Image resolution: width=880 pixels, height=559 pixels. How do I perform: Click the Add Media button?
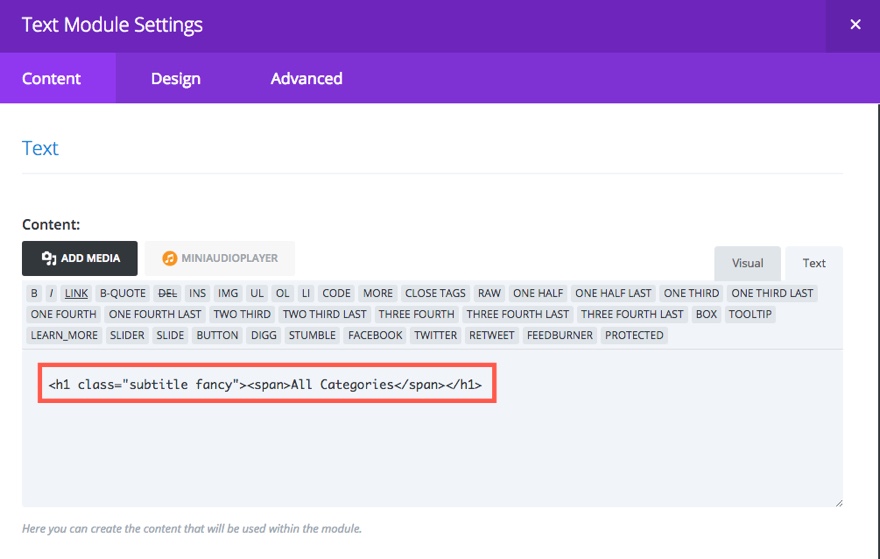(x=79, y=258)
